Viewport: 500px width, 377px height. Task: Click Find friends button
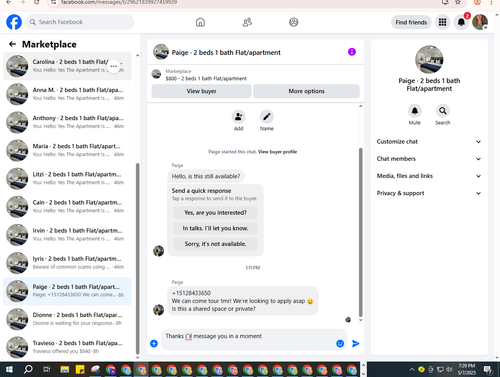[x=411, y=22]
